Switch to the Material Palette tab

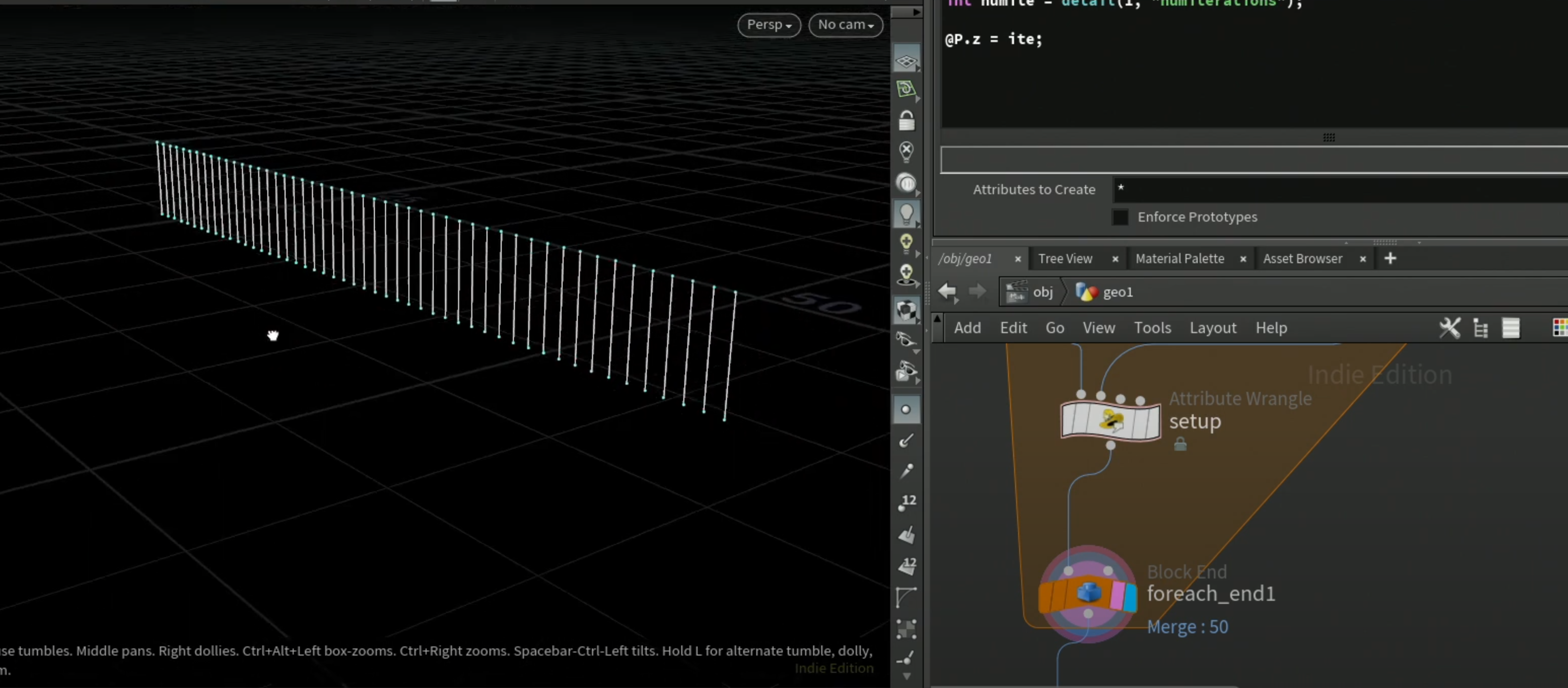tap(1179, 259)
